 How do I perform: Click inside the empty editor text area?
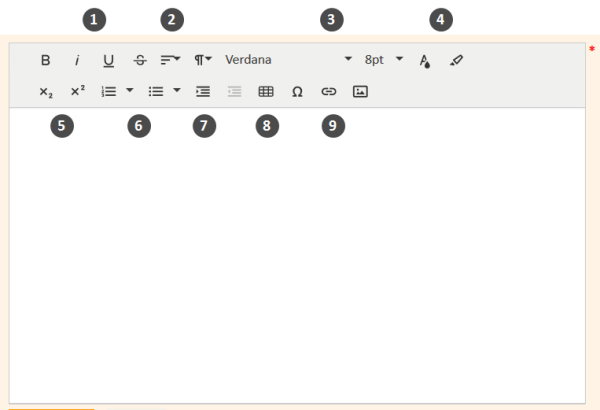[297, 250]
